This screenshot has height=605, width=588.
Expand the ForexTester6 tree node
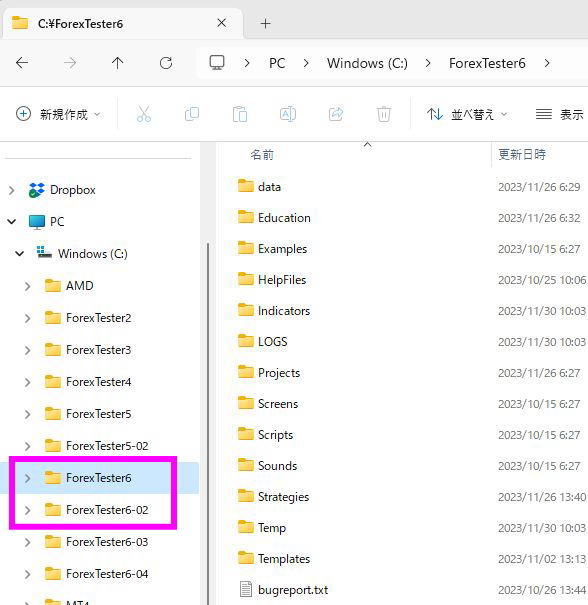click(27, 478)
